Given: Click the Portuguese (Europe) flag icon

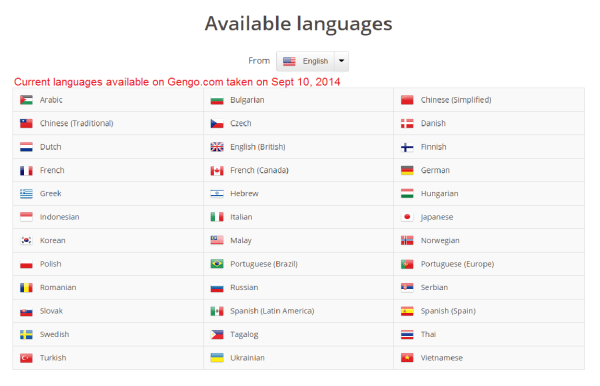Looking at the screenshot, I should (x=407, y=264).
